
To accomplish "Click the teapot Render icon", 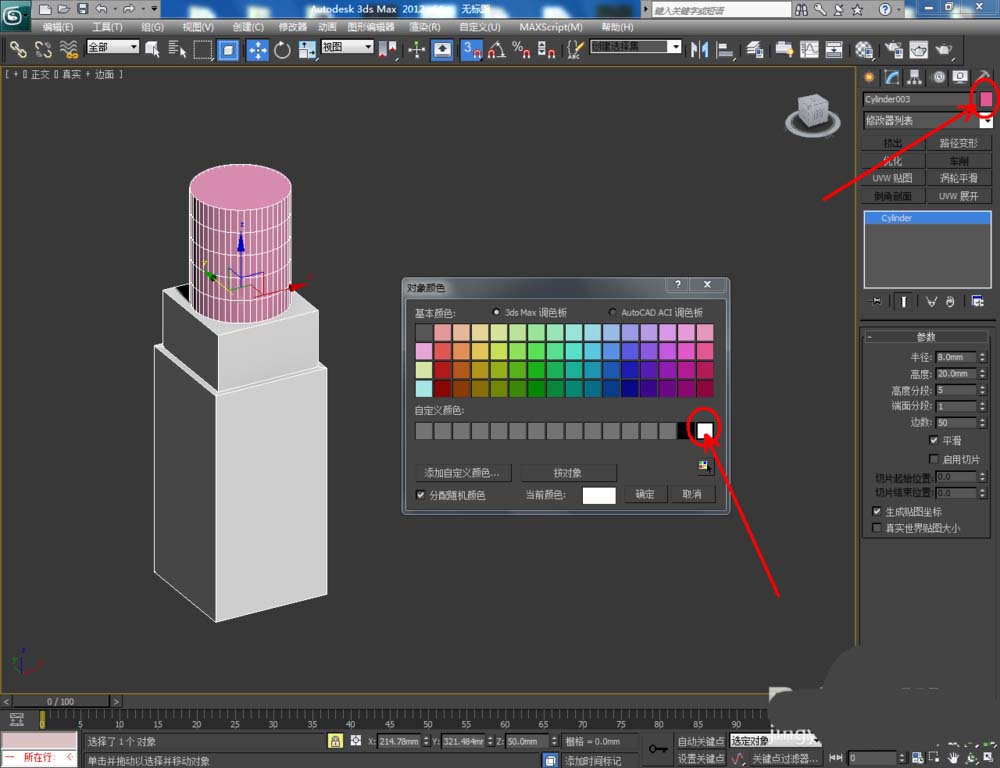I will (942, 49).
